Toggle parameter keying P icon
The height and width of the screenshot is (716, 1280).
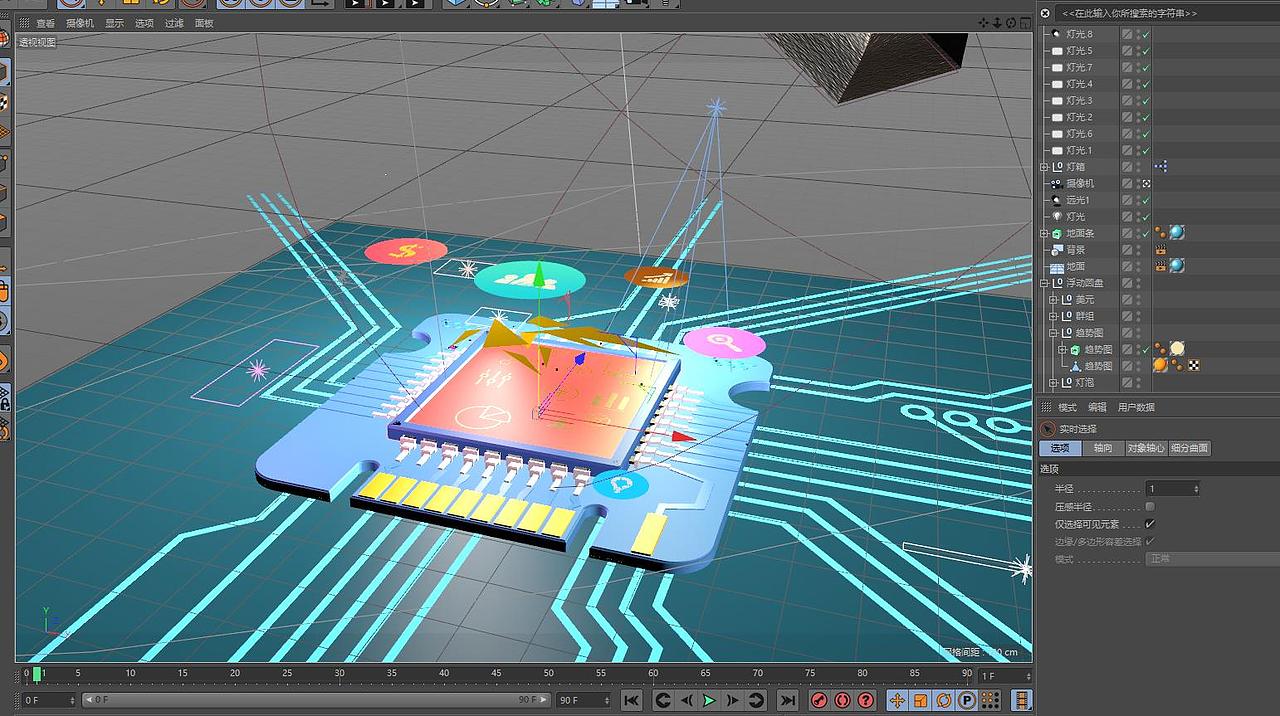pos(967,700)
